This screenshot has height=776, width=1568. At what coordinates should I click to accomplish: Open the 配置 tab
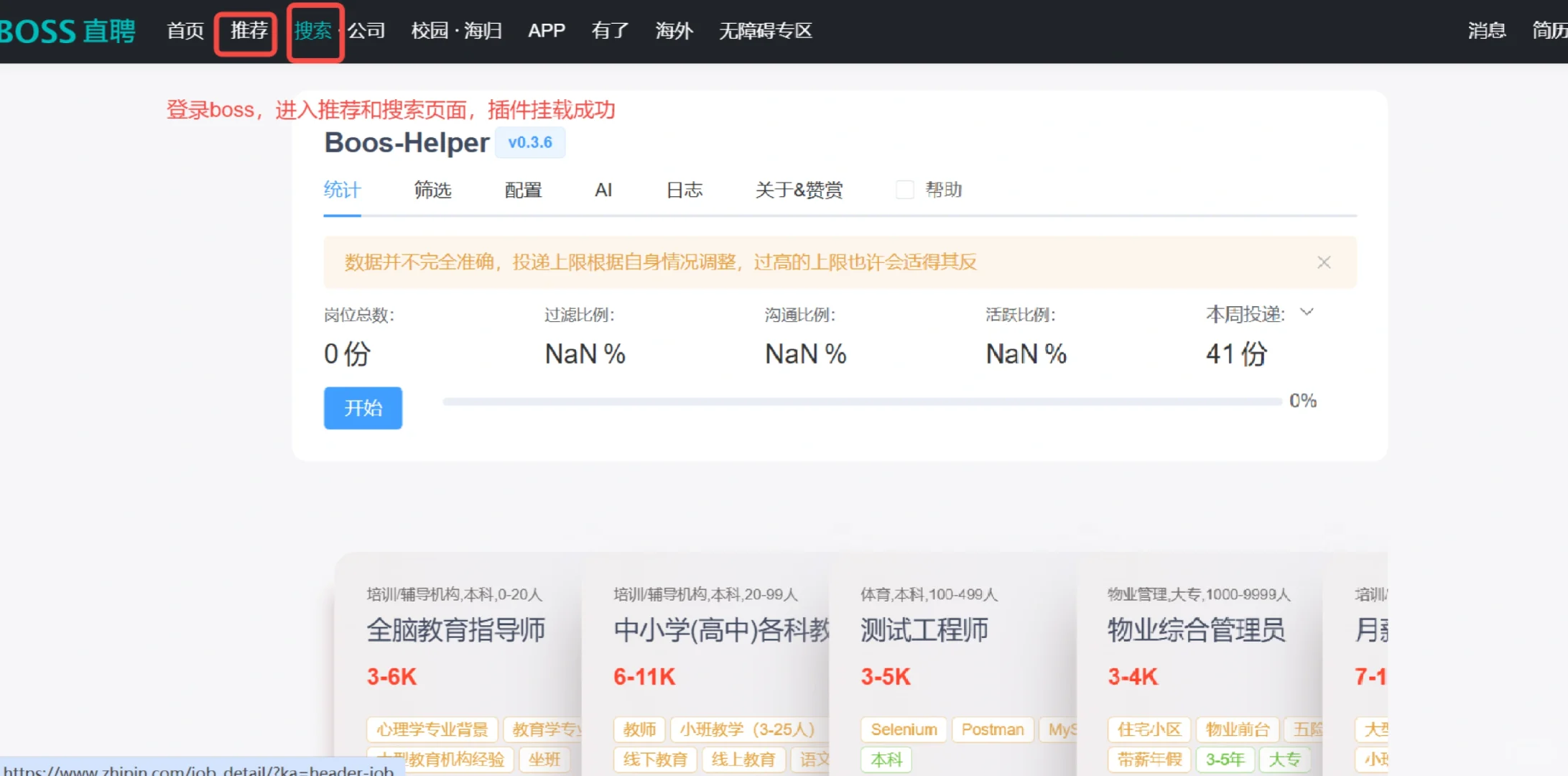(523, 190)
